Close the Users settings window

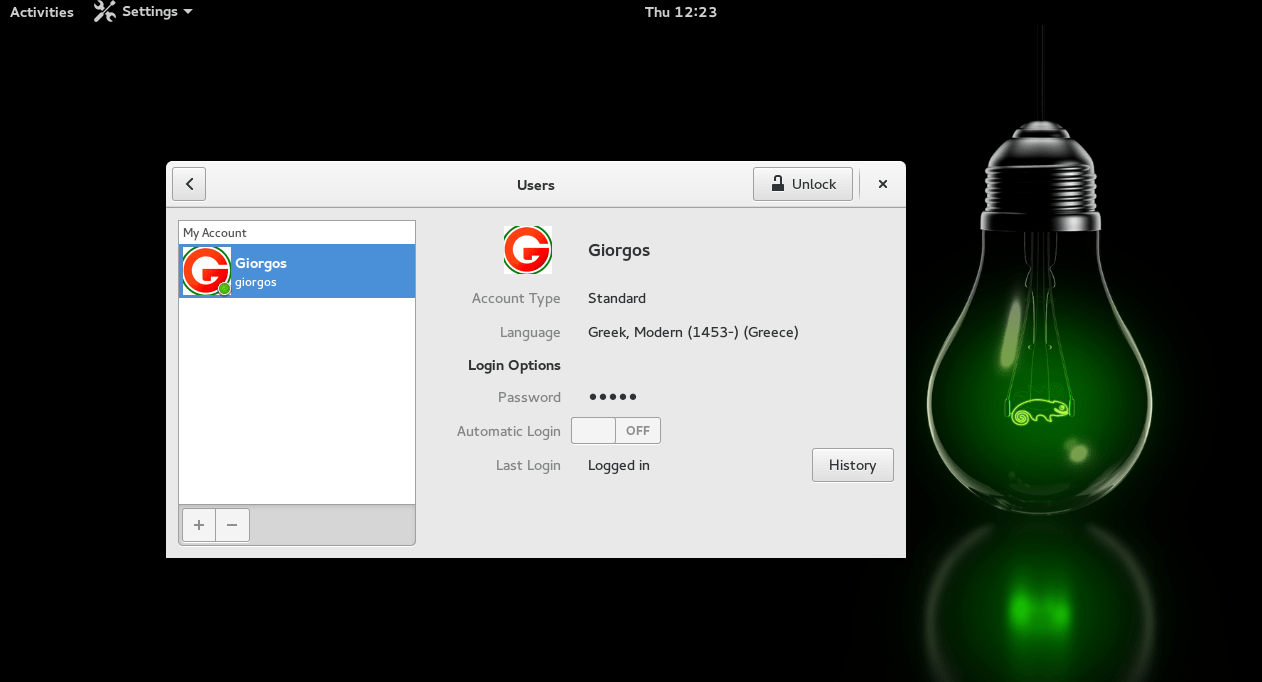click(x=882, y=184)
